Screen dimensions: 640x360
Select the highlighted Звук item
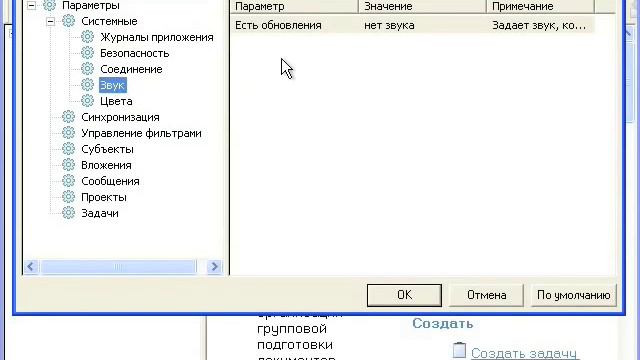[113, 85]
